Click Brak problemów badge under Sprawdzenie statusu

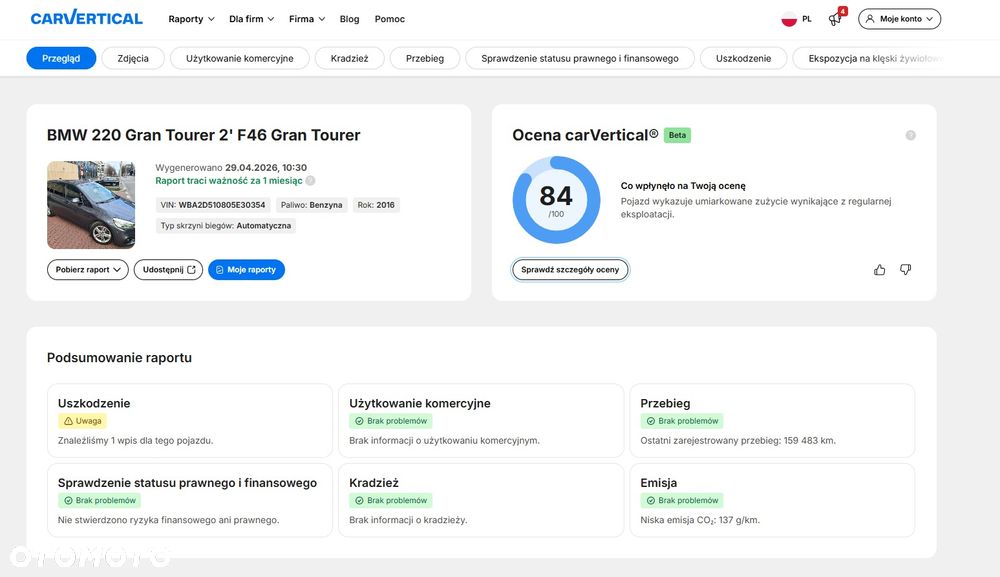99,500
